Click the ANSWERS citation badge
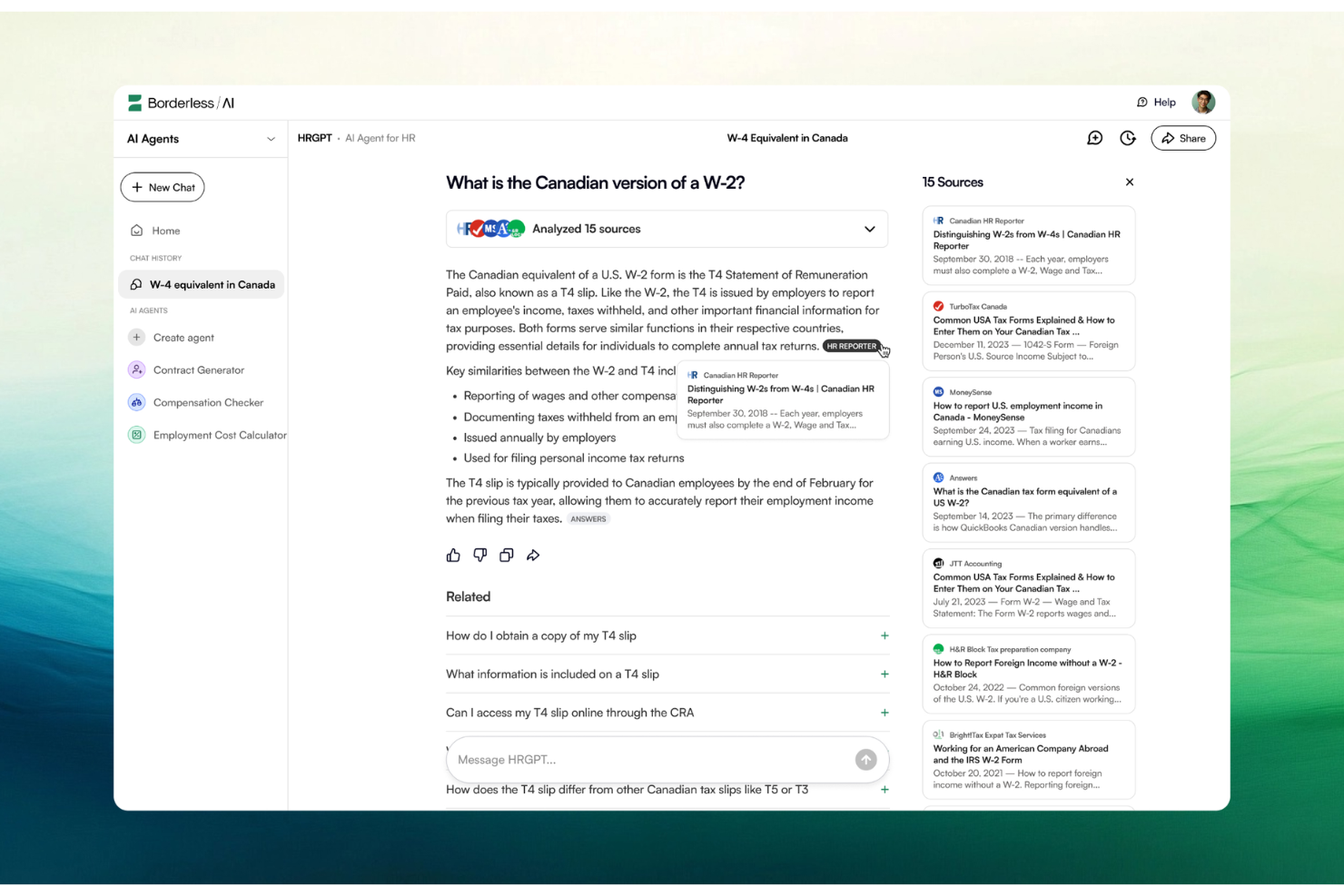This screenshot has height=896, width=1344. 588,519
